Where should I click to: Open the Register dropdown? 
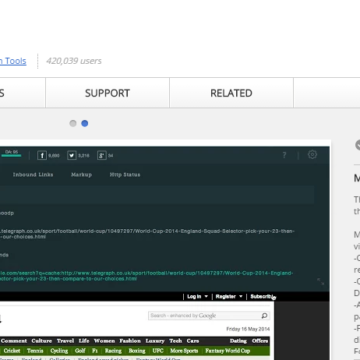[x=229, y=296]
